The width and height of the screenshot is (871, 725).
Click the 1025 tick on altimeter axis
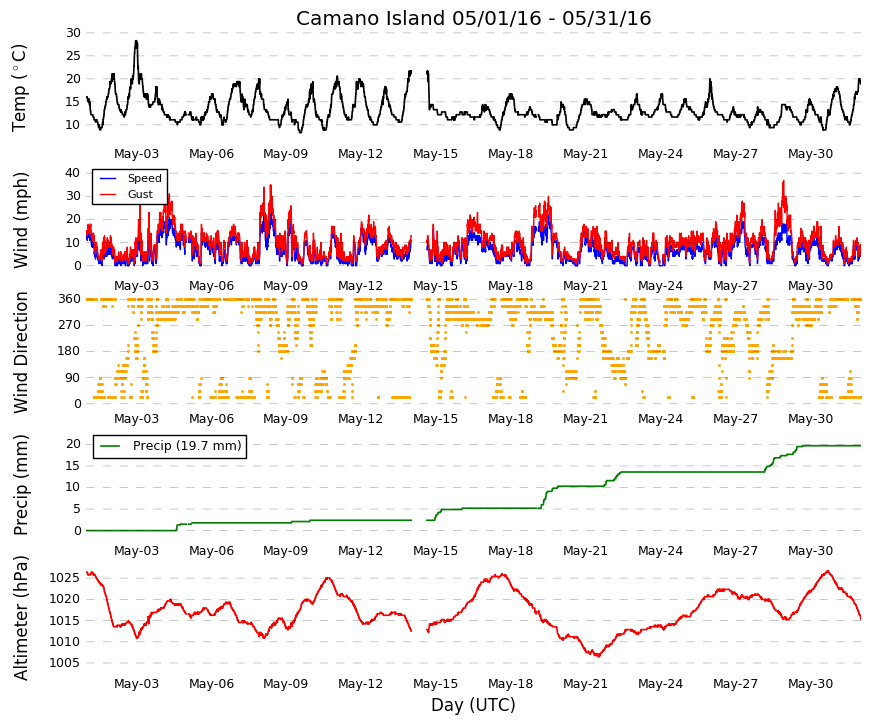(64, 578)
